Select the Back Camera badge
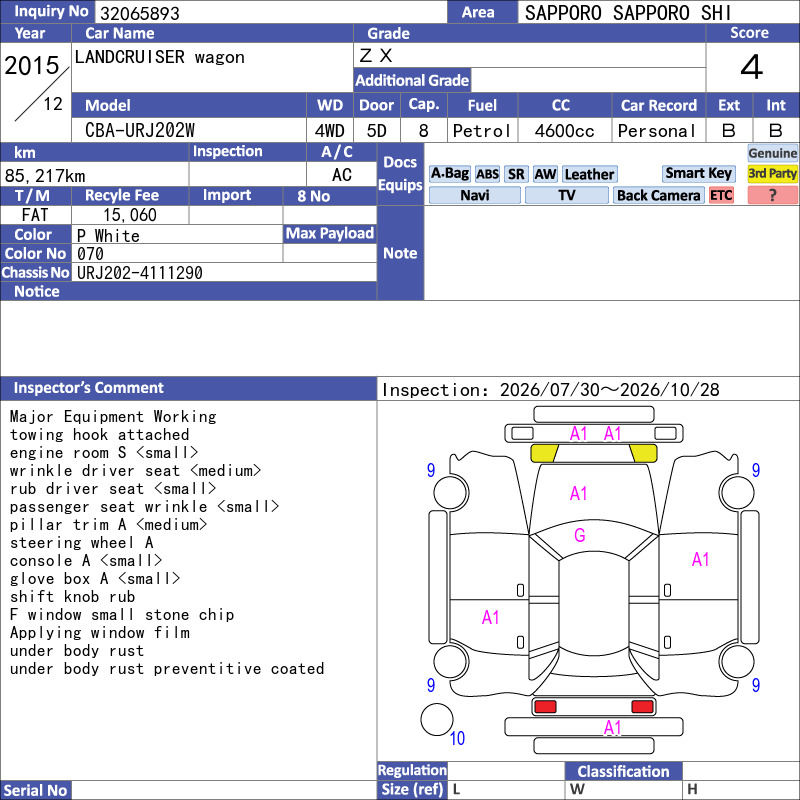Image resolution: width=800 pixels, height=800 pixels. tap(658, 195)
